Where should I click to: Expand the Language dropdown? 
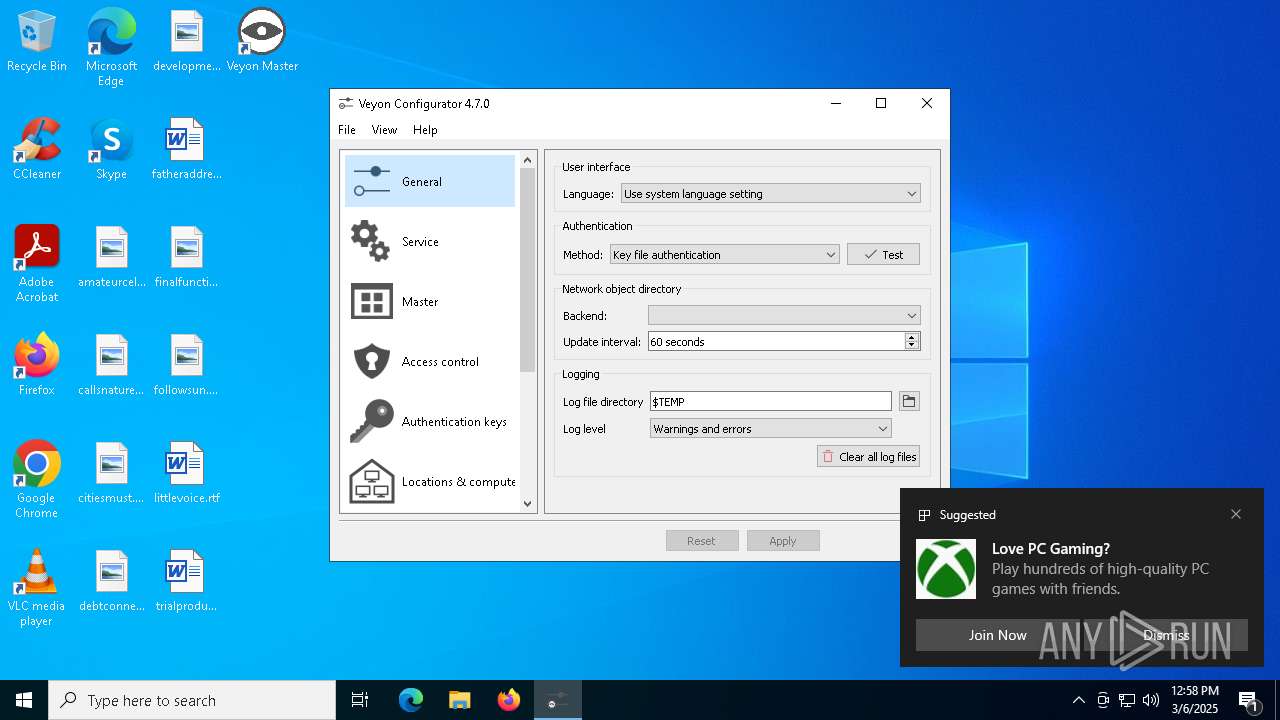coord(770,194)
